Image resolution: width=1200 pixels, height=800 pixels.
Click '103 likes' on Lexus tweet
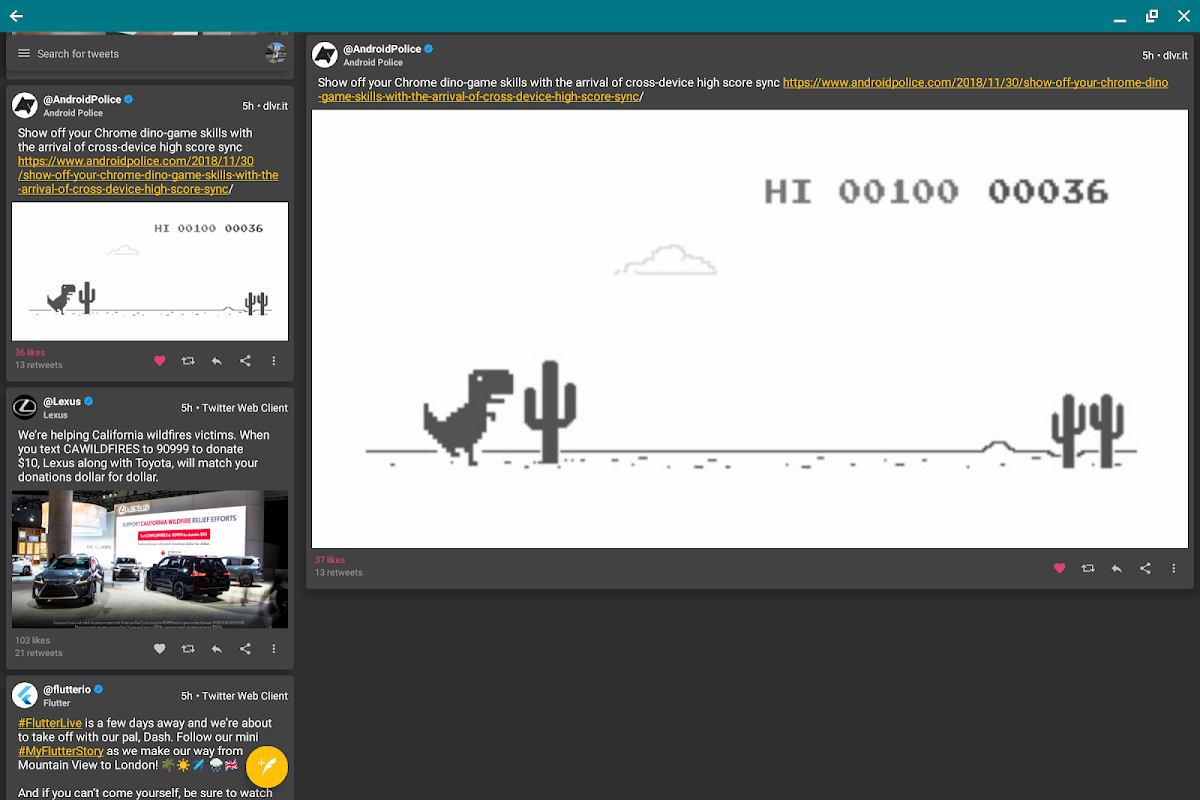[x=32, y=640]
